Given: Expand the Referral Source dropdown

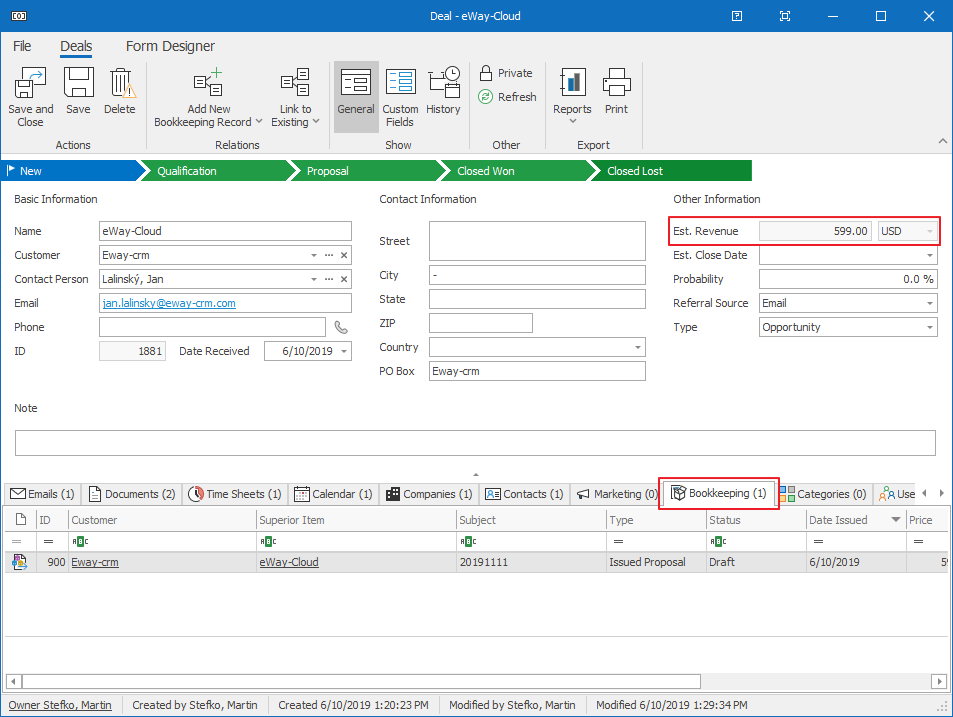Looking at the screenshot, I should tap(929, 303).
